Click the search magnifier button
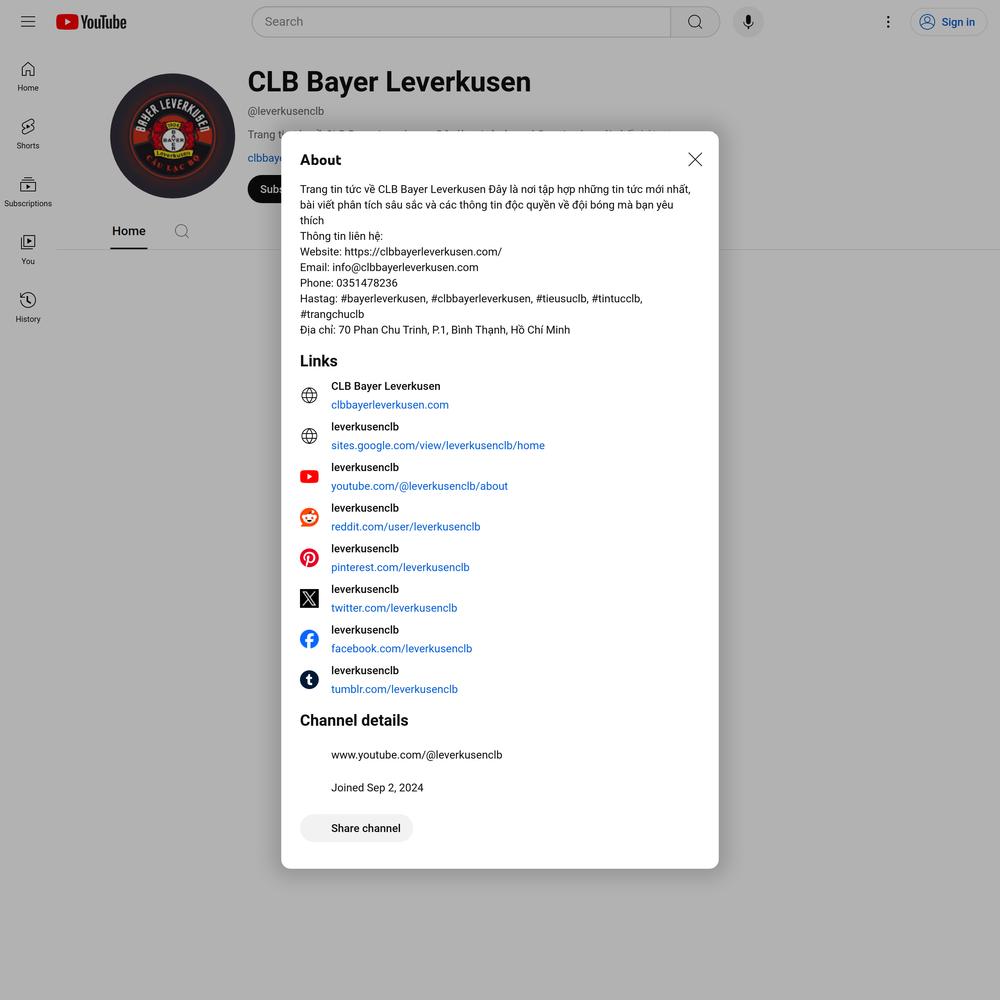The width and height of the screenshot is (1000, 1000). (695, 22)
